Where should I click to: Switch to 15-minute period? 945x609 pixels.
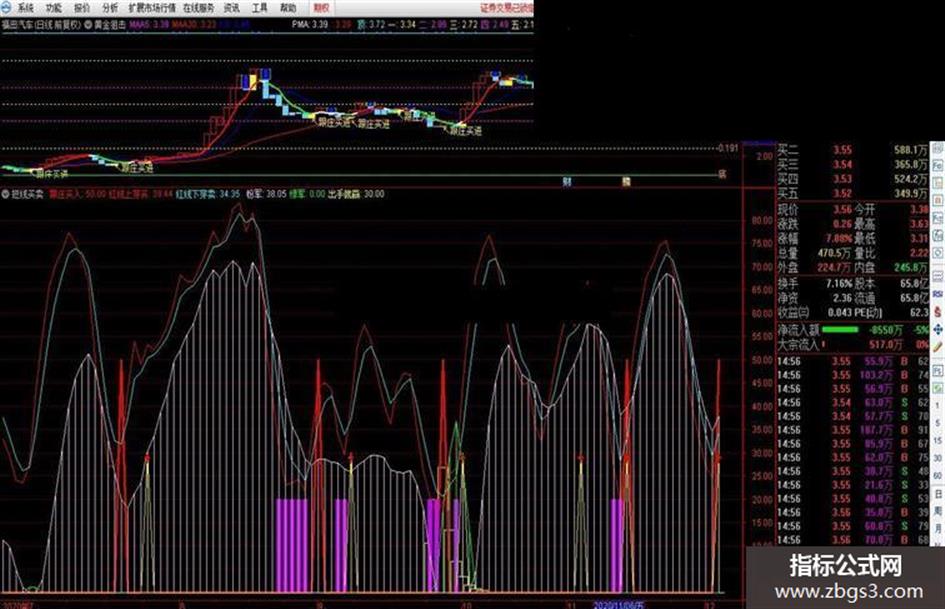[x=938, y=441]
